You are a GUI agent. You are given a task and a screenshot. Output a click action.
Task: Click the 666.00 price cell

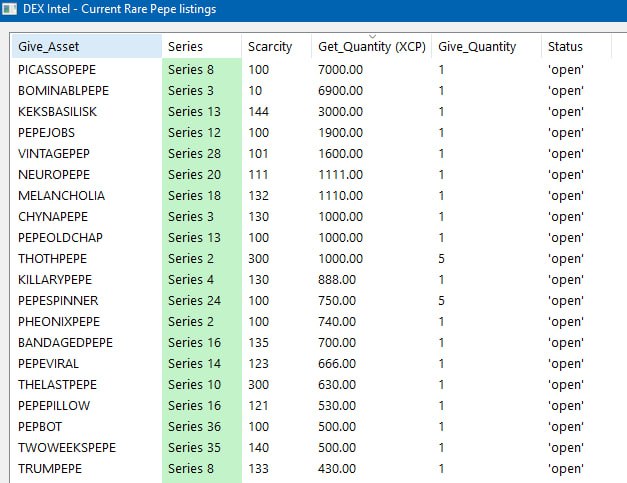[337, 363]
